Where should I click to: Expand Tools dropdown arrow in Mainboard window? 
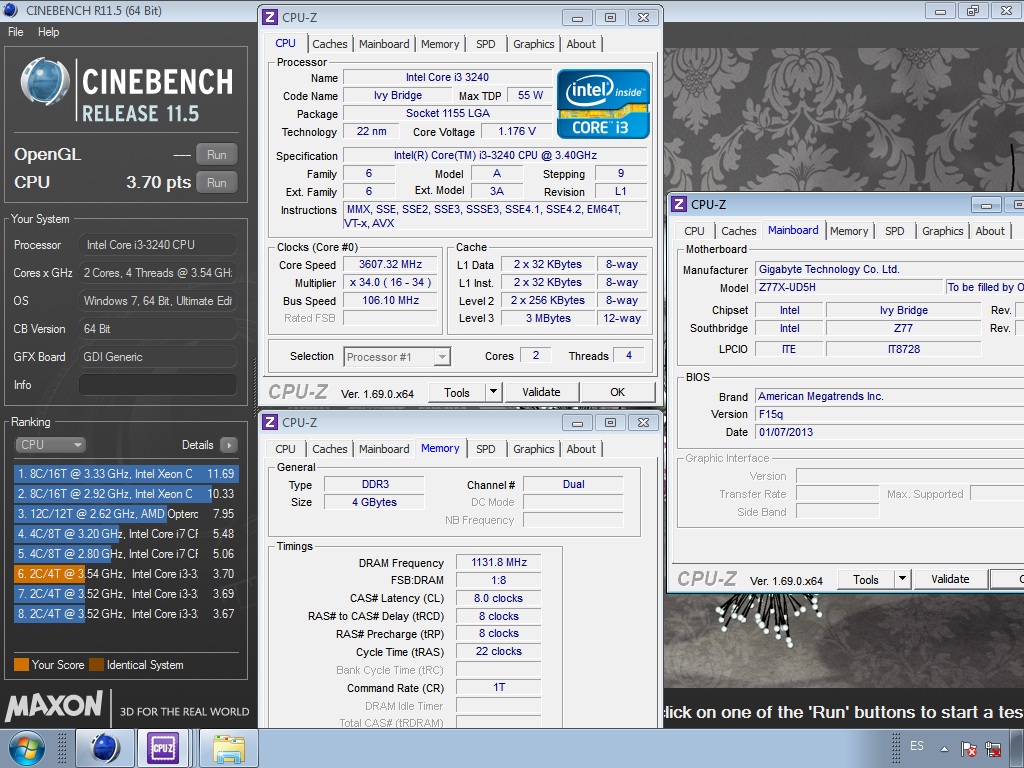coord(903,579)
